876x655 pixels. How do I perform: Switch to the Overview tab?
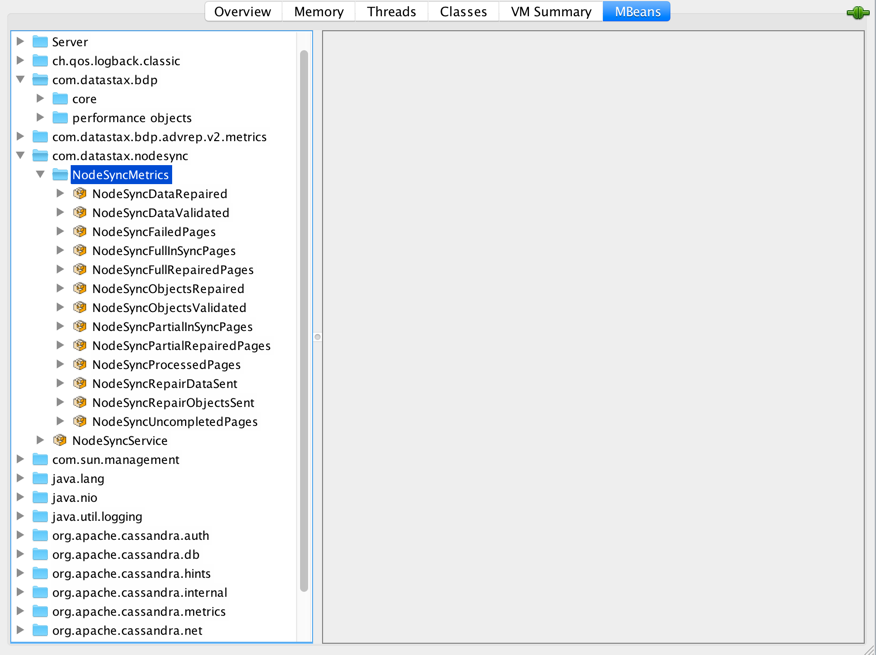pyautogui.click(x=242, y=12)
